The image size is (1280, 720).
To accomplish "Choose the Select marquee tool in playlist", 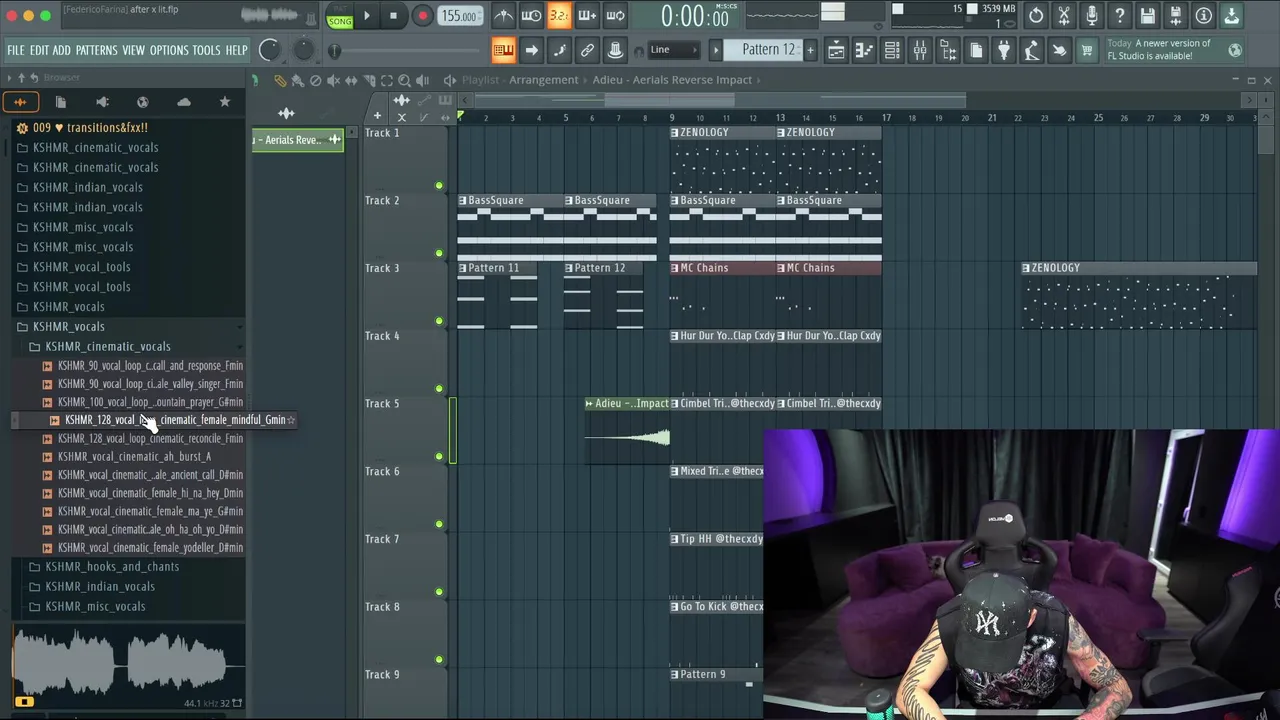I will 387,81.
